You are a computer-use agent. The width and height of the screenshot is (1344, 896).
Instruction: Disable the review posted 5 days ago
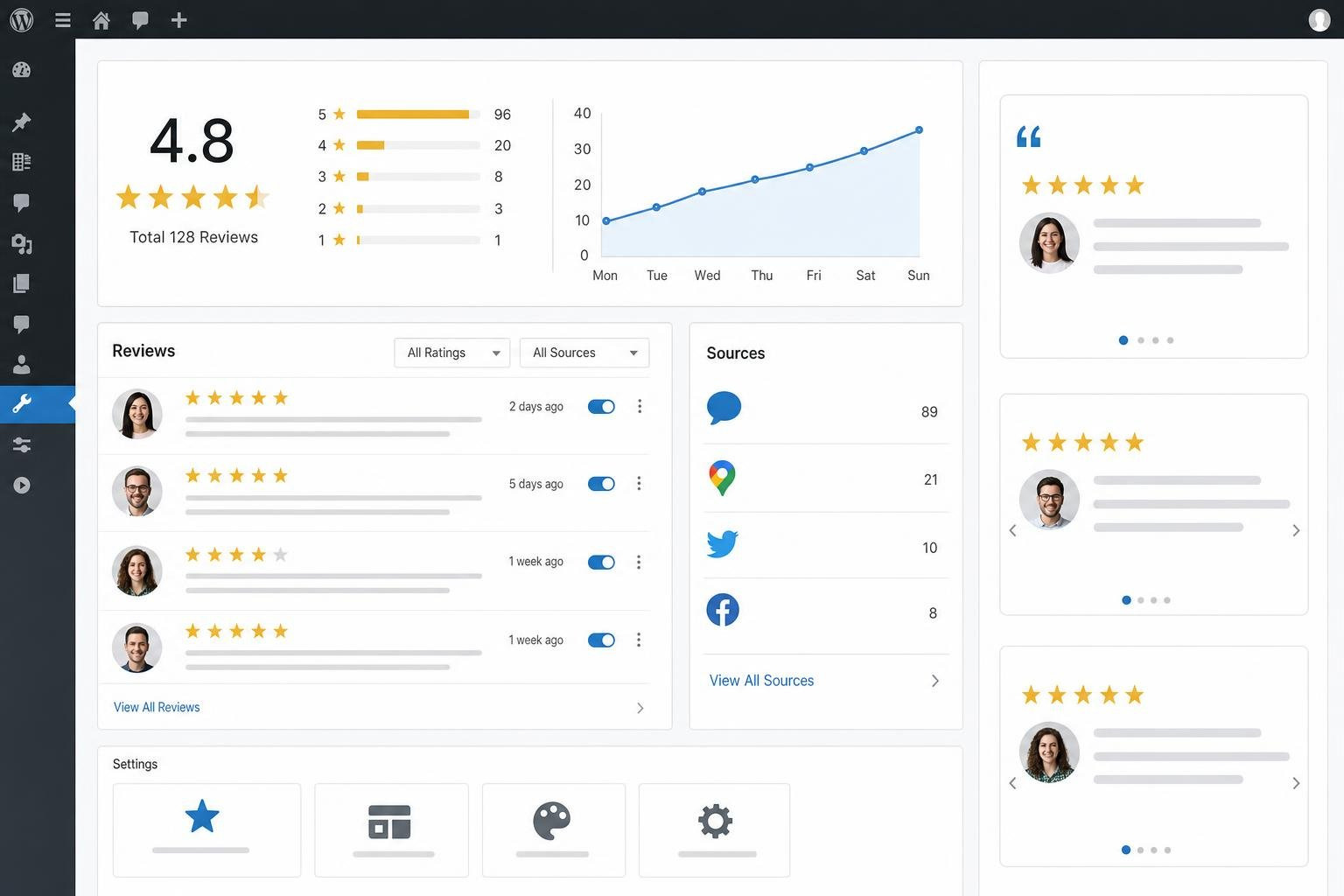tap(601, 484)
